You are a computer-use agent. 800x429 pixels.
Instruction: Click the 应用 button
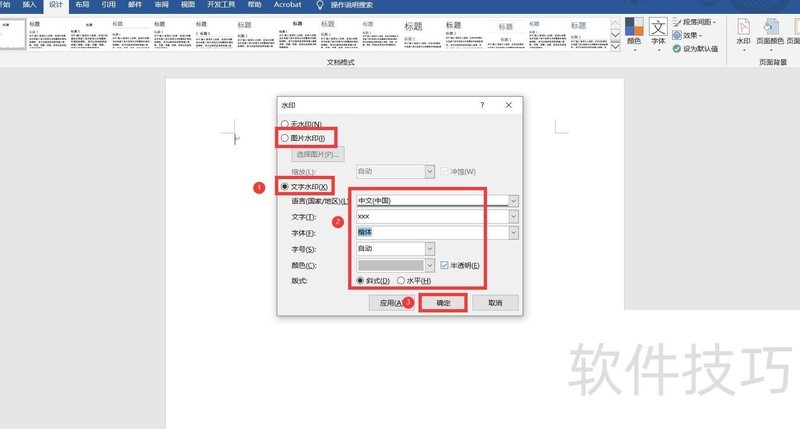391,302
